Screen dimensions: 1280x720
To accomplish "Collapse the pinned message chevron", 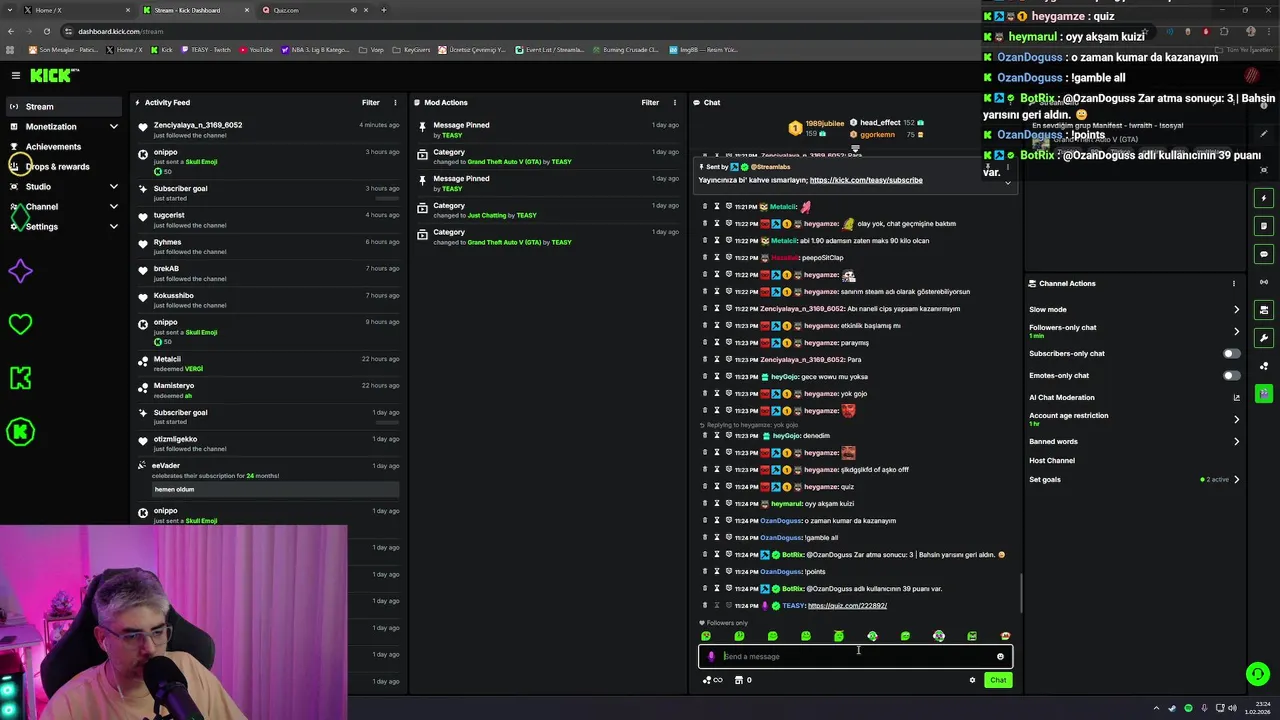I will tap(1007, 183).
